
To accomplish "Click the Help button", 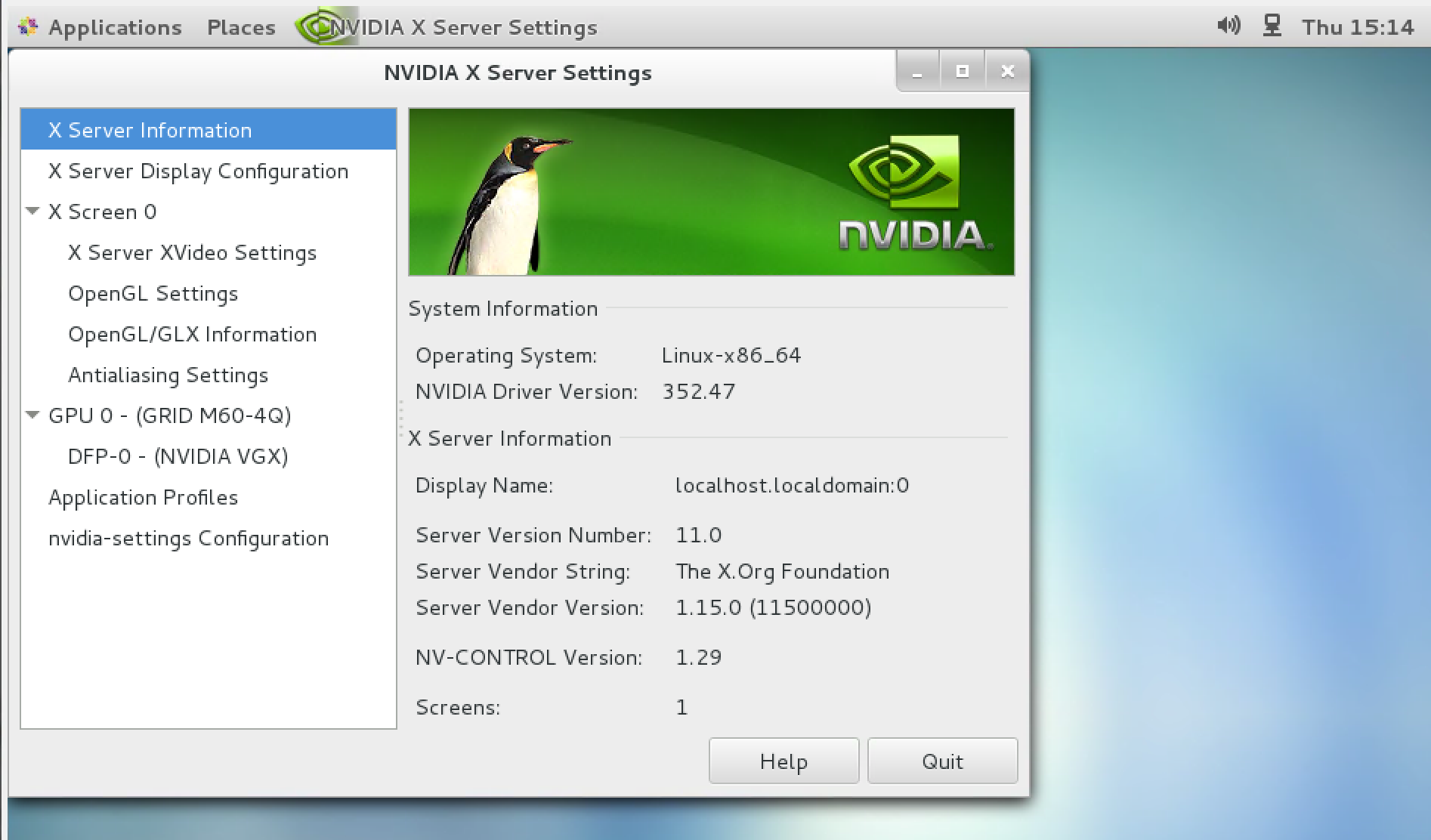I will click(x=783, y=761).
